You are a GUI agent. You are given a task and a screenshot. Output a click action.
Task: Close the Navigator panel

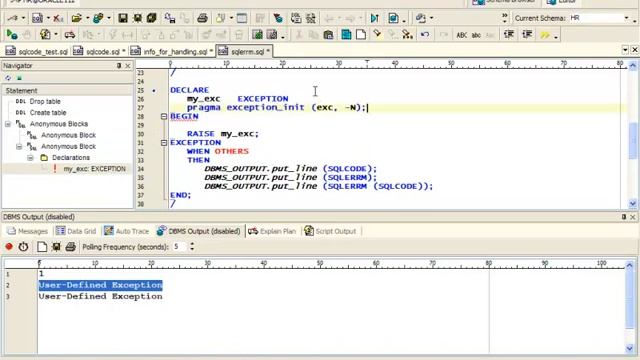tap(128, 65)
